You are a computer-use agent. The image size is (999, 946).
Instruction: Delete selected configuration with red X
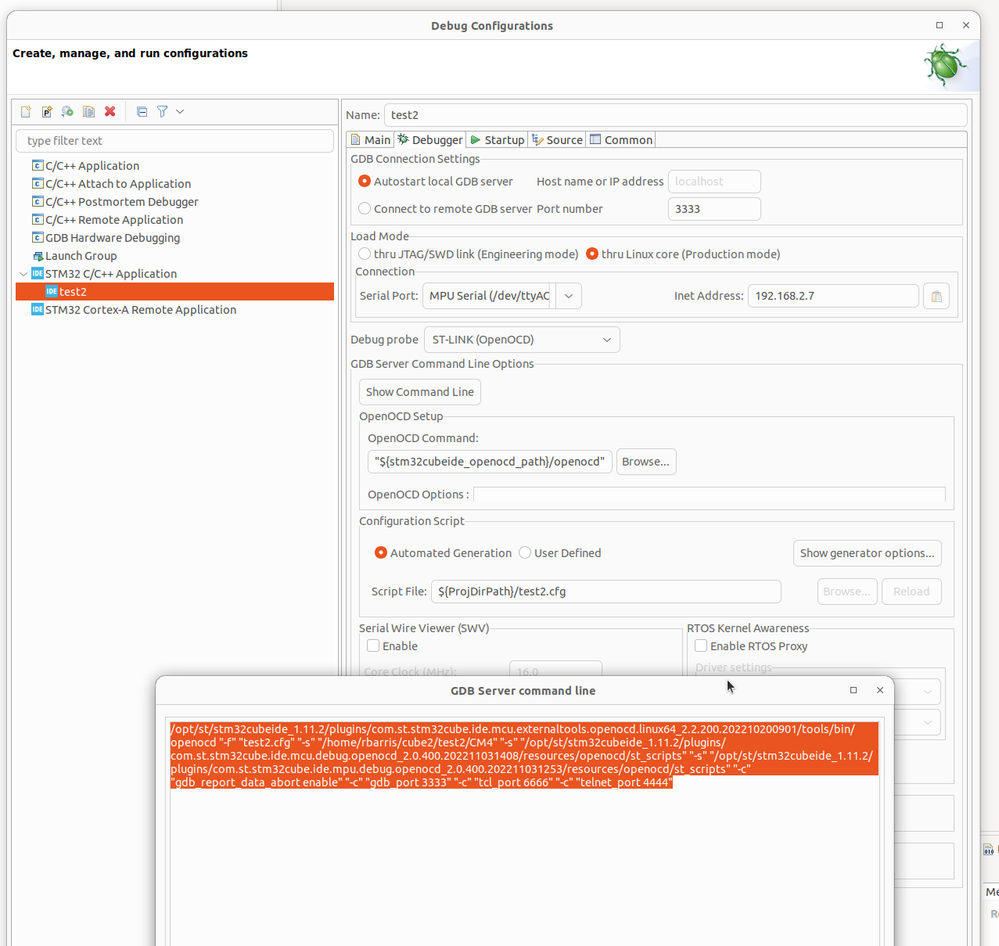click(x=110, y=112)
